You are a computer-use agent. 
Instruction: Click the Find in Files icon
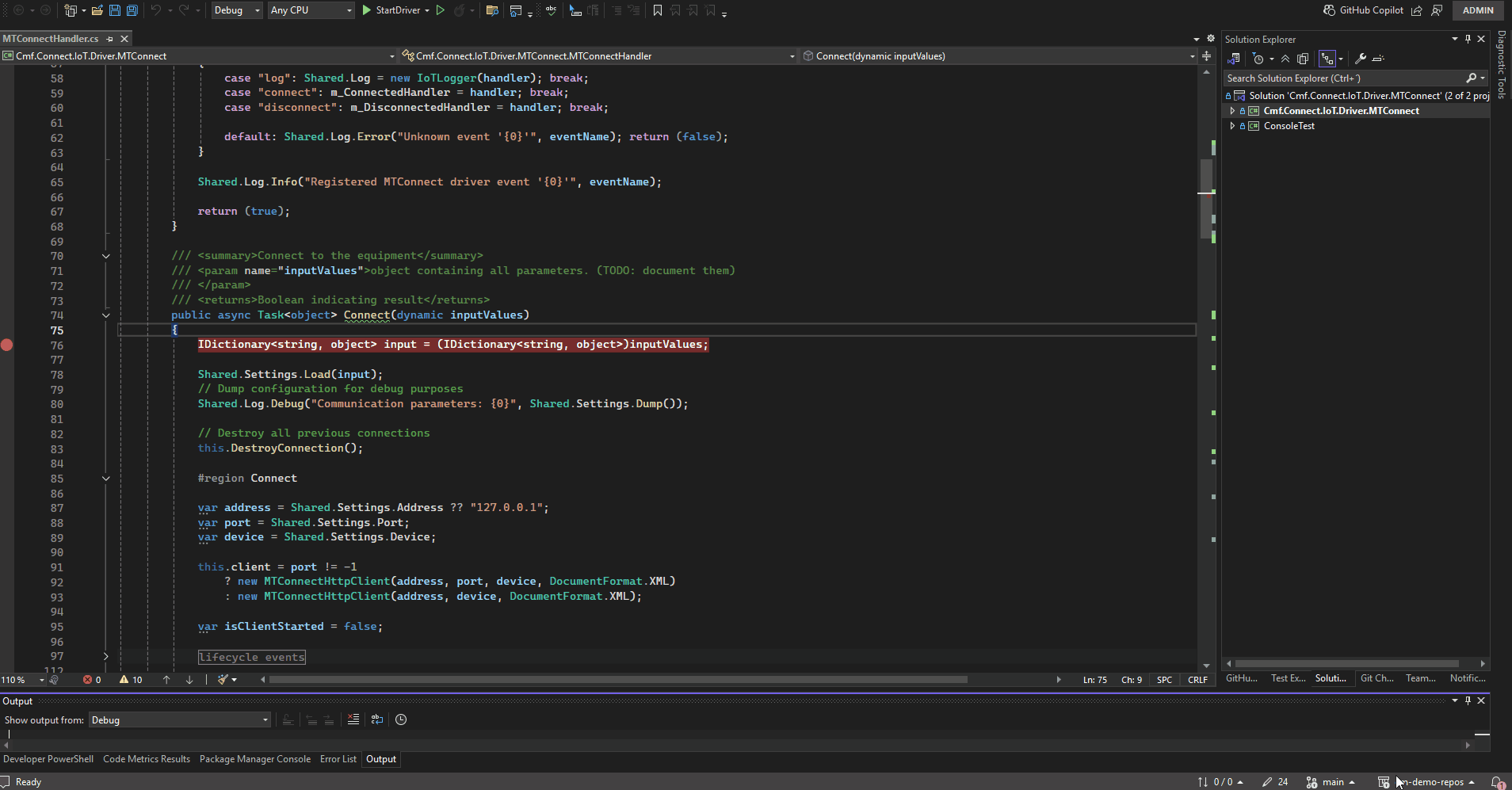click(x=492, y=10)
